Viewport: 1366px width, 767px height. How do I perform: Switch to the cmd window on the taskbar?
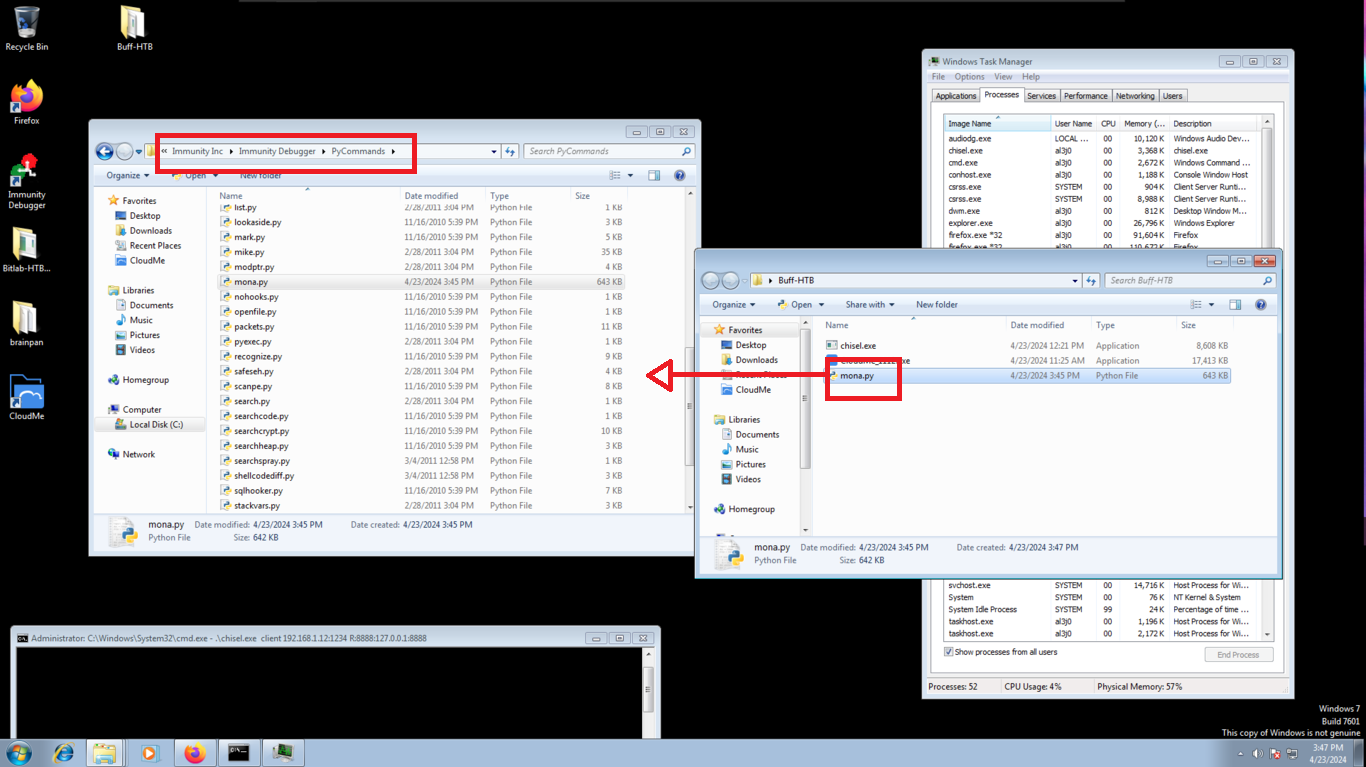click(x=238, y=753)
